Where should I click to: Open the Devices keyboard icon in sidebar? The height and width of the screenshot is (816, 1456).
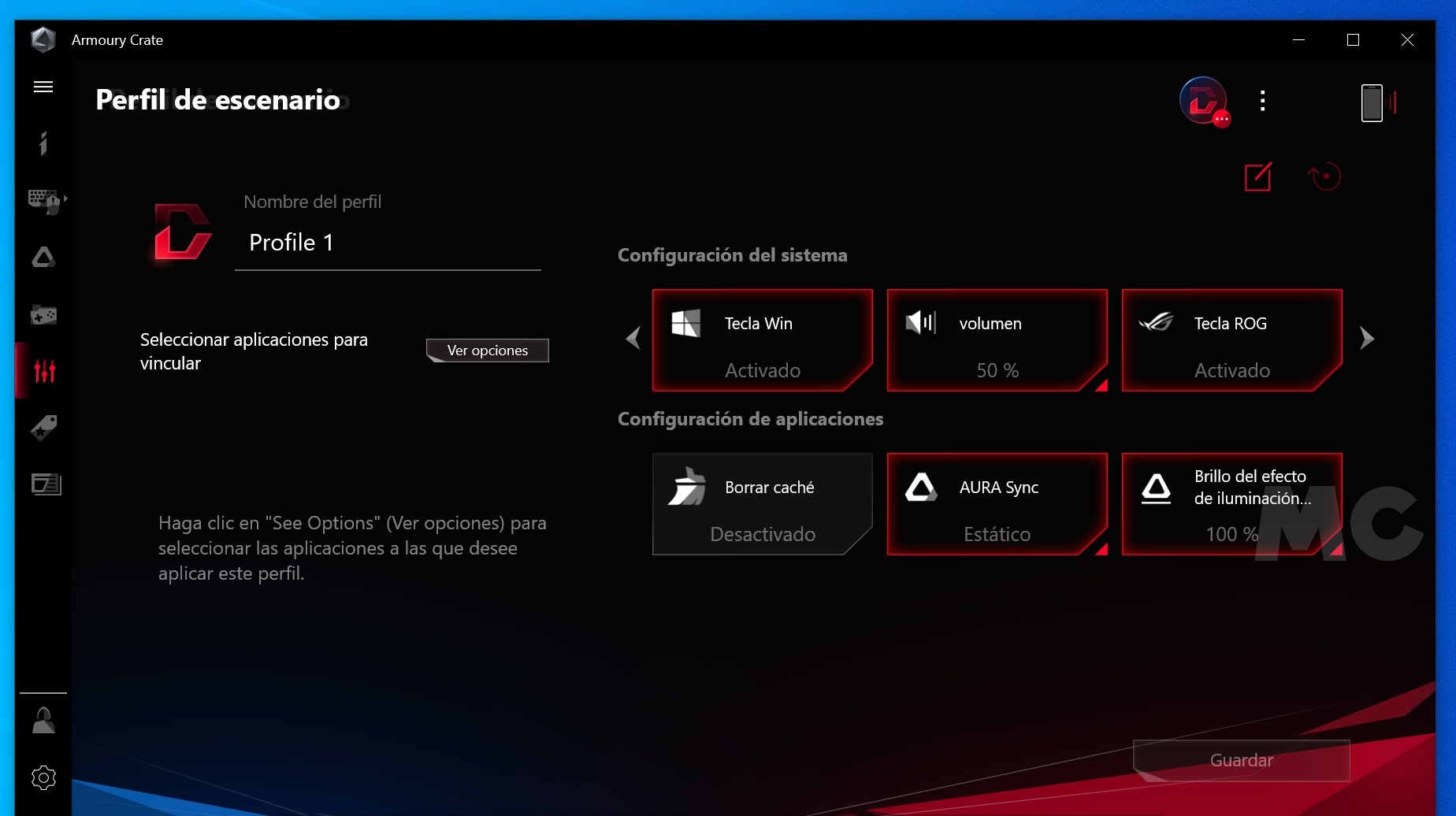pyautogui.click(x=44, y=200)
